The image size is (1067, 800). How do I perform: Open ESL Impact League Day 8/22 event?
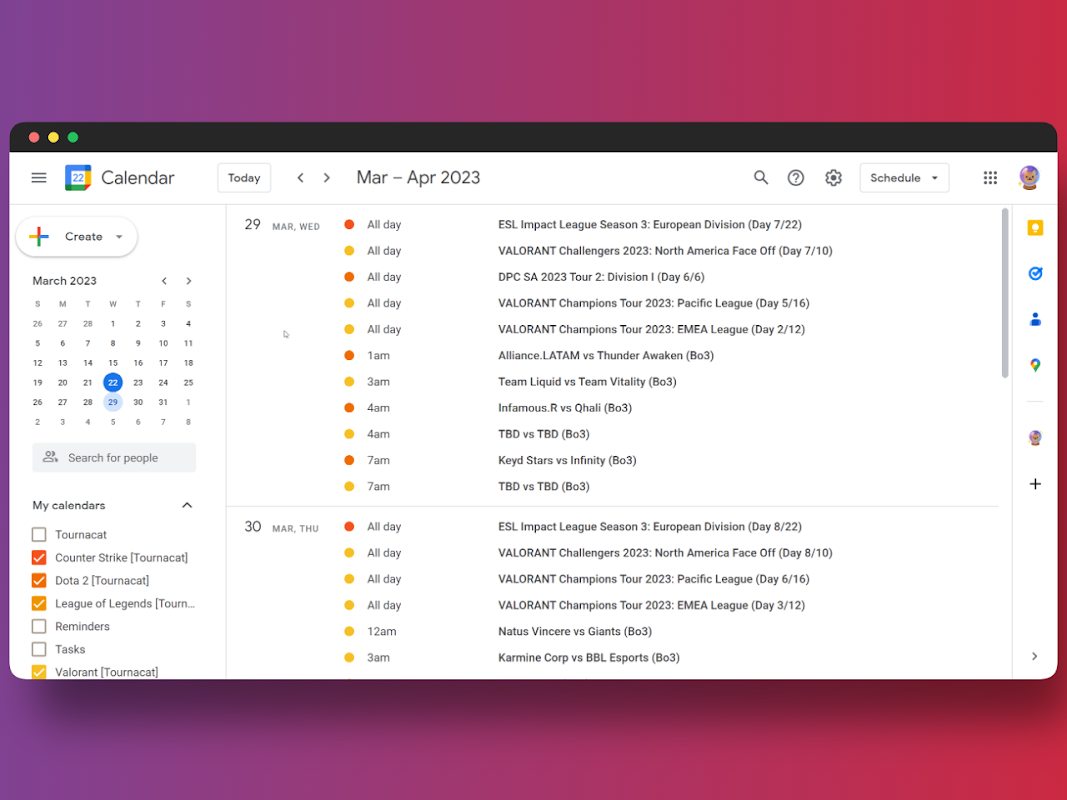coord(650,527)
